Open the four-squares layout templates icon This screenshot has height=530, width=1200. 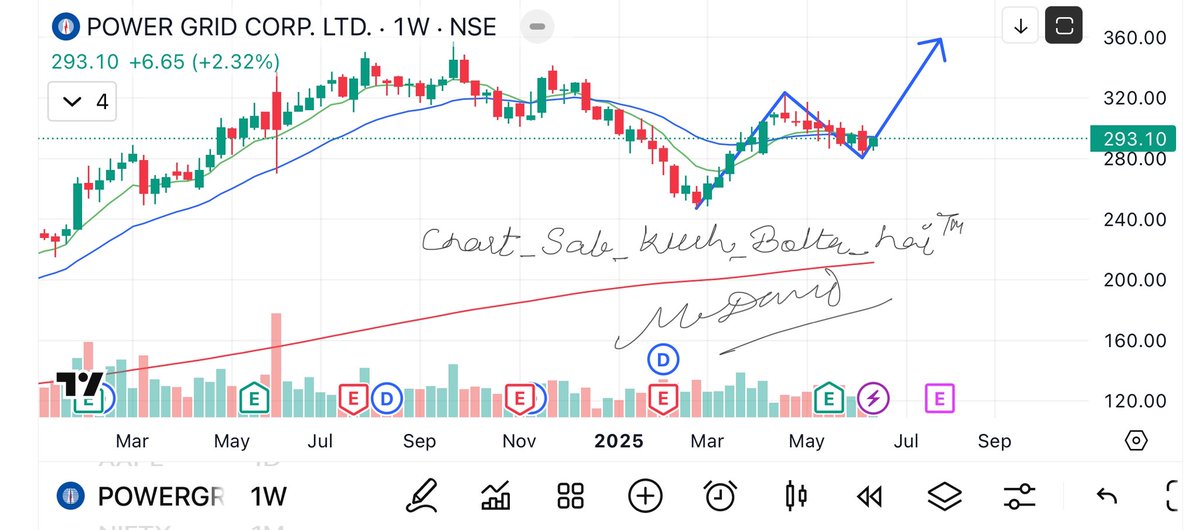click(x=570, y=494)
